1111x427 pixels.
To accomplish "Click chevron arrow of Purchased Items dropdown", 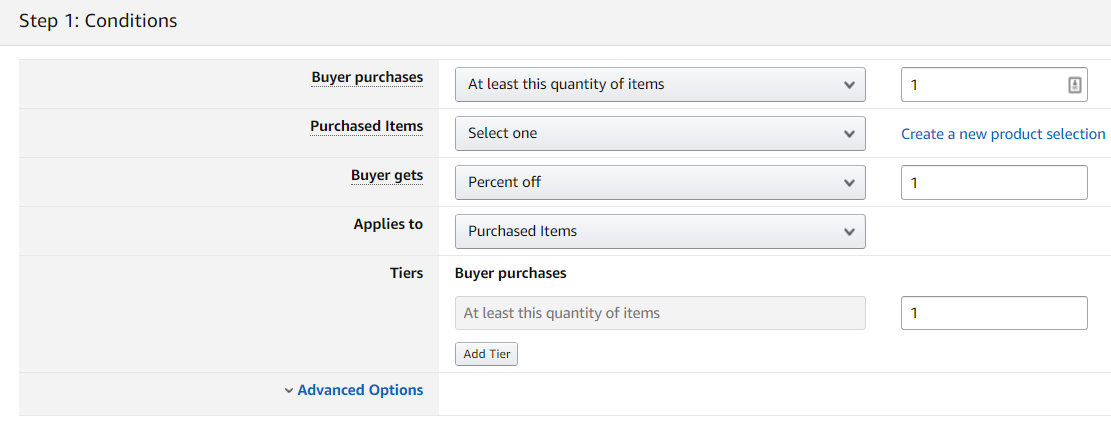I will 850,134.
